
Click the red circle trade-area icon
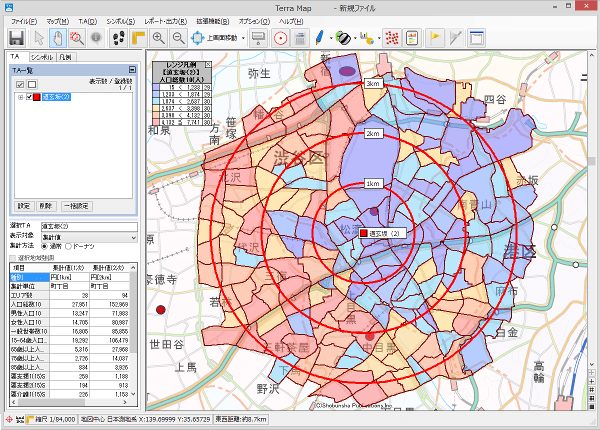pyautogui.click(x=280, y=38)
